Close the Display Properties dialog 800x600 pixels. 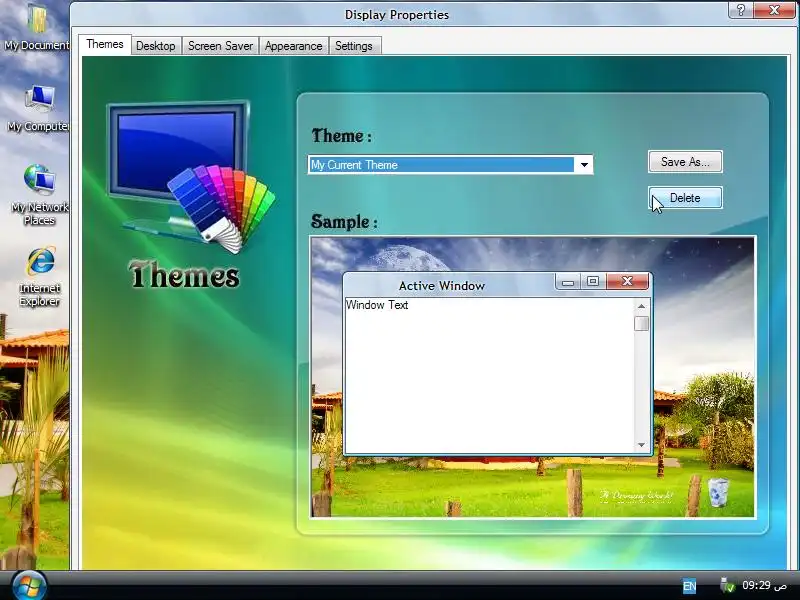point(774,10)
